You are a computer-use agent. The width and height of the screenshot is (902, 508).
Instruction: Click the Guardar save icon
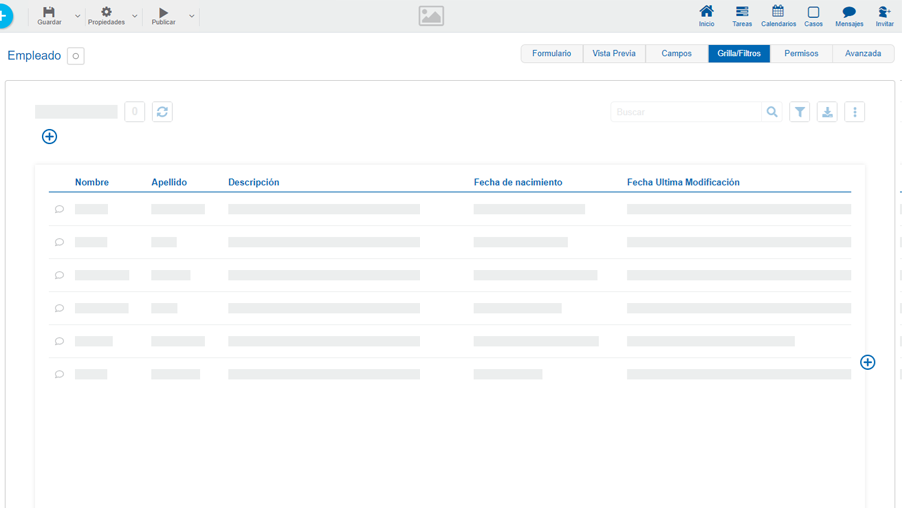(x=49, y=12)
